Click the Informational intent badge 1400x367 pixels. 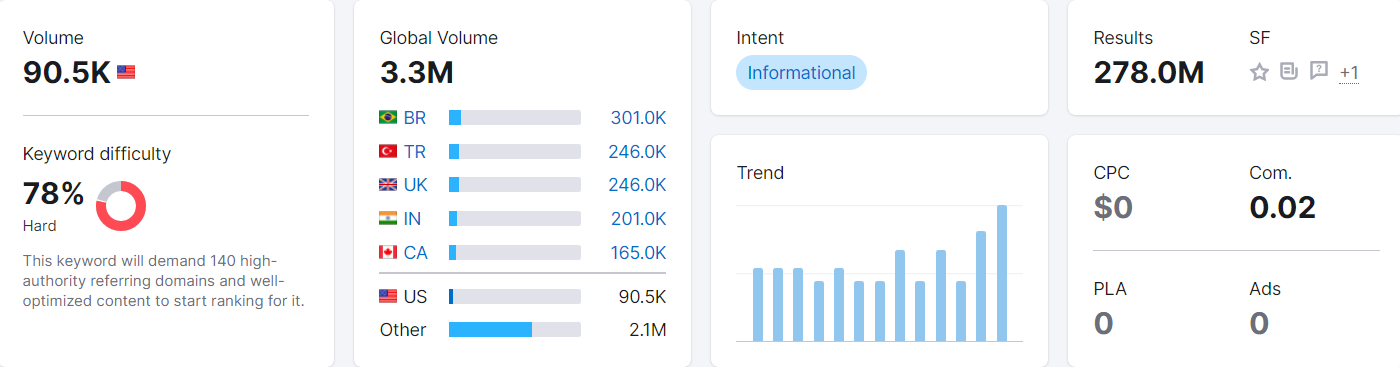click(x=801, y=73)
